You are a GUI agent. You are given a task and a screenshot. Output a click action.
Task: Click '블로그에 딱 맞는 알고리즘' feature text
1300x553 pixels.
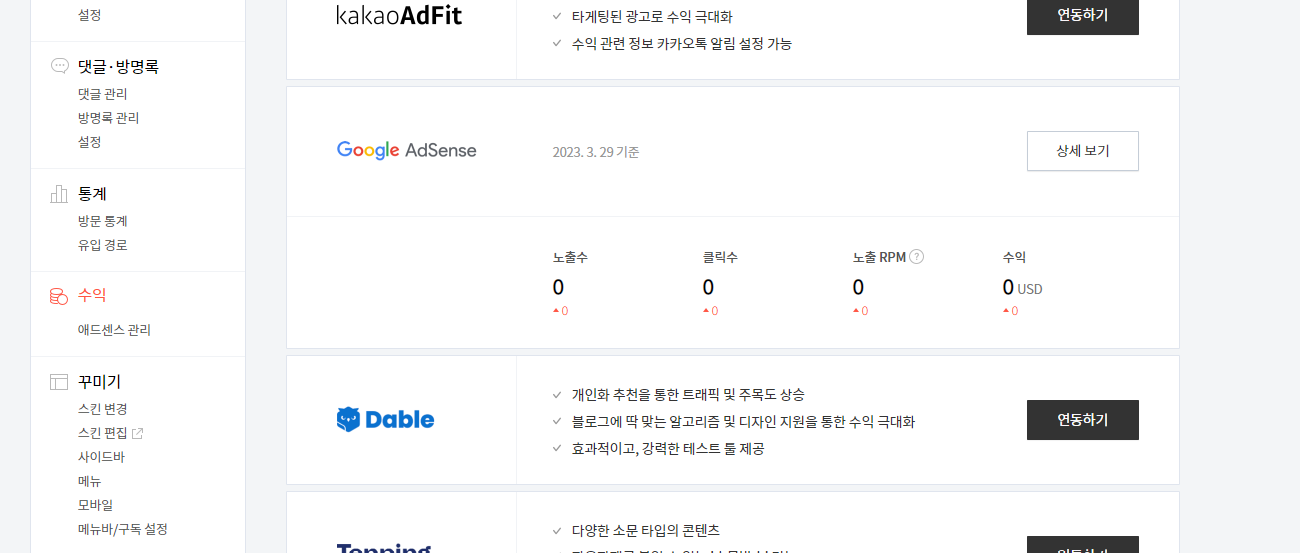pyautogui.click(x=743, y=422)
